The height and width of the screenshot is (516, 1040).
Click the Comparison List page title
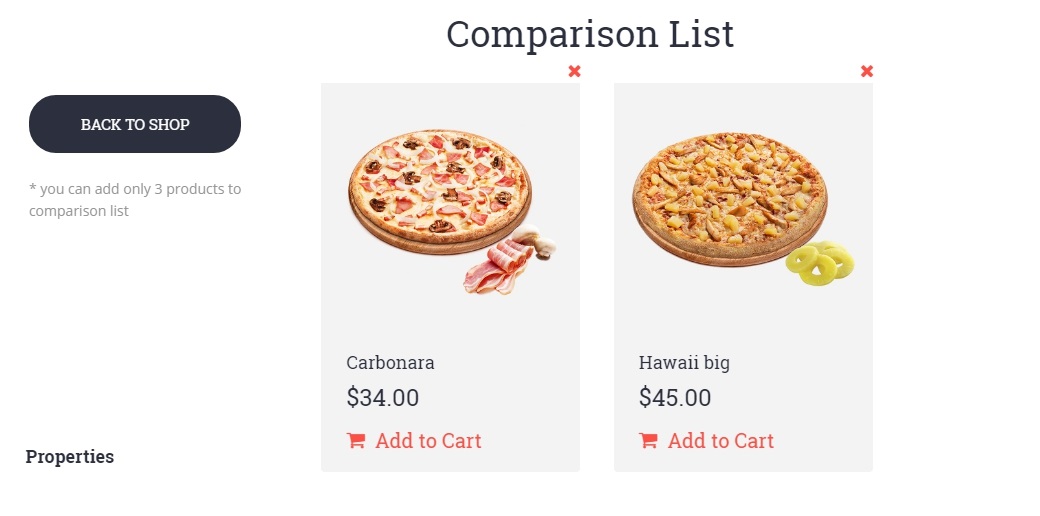590,34
